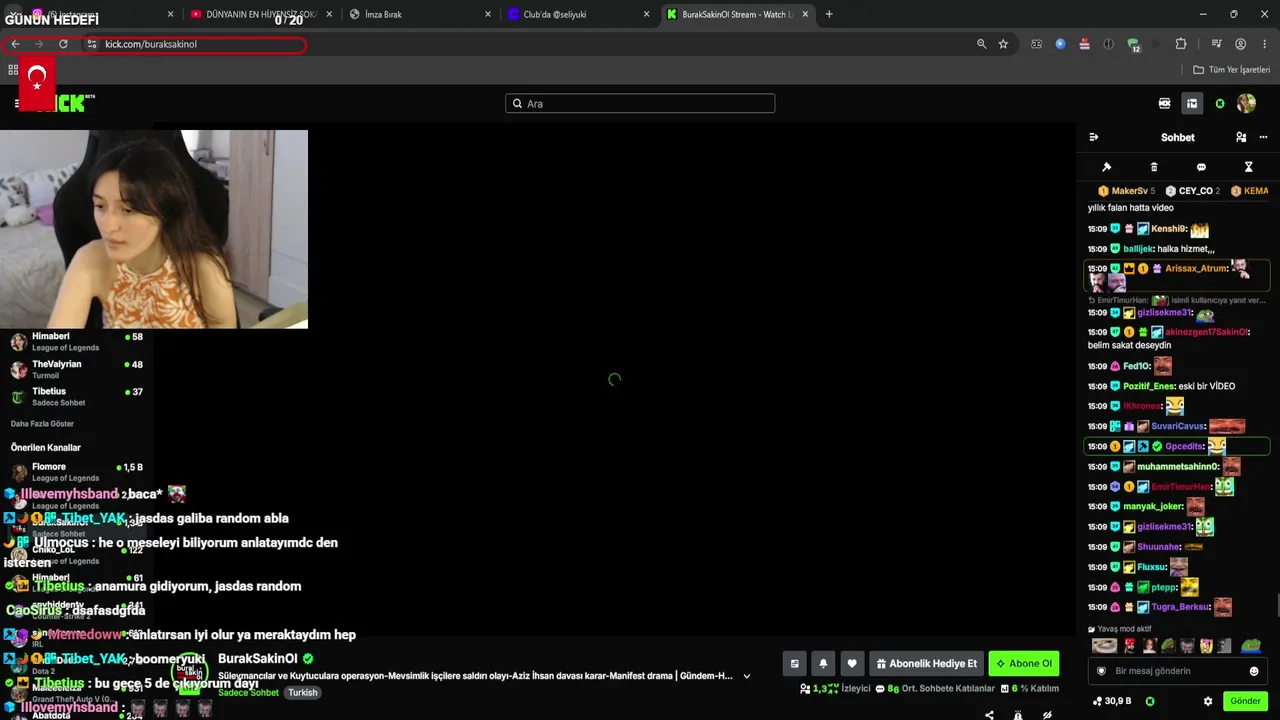Screen dimensions: 1280x720
Task: Click the green Kick coin icon in header
Action: pos(1220,103)
